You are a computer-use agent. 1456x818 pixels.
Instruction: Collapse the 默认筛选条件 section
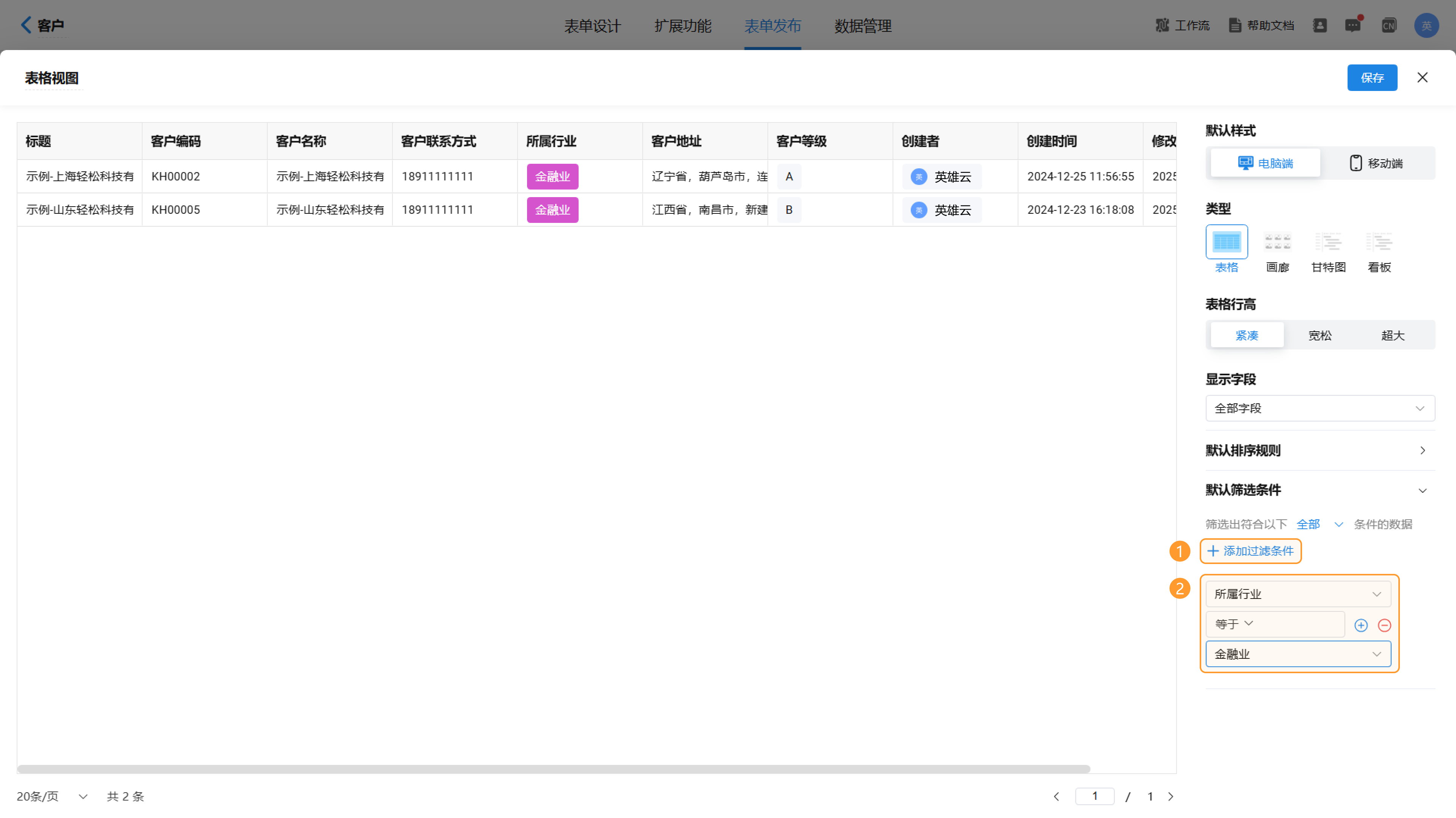point(1320,490)
